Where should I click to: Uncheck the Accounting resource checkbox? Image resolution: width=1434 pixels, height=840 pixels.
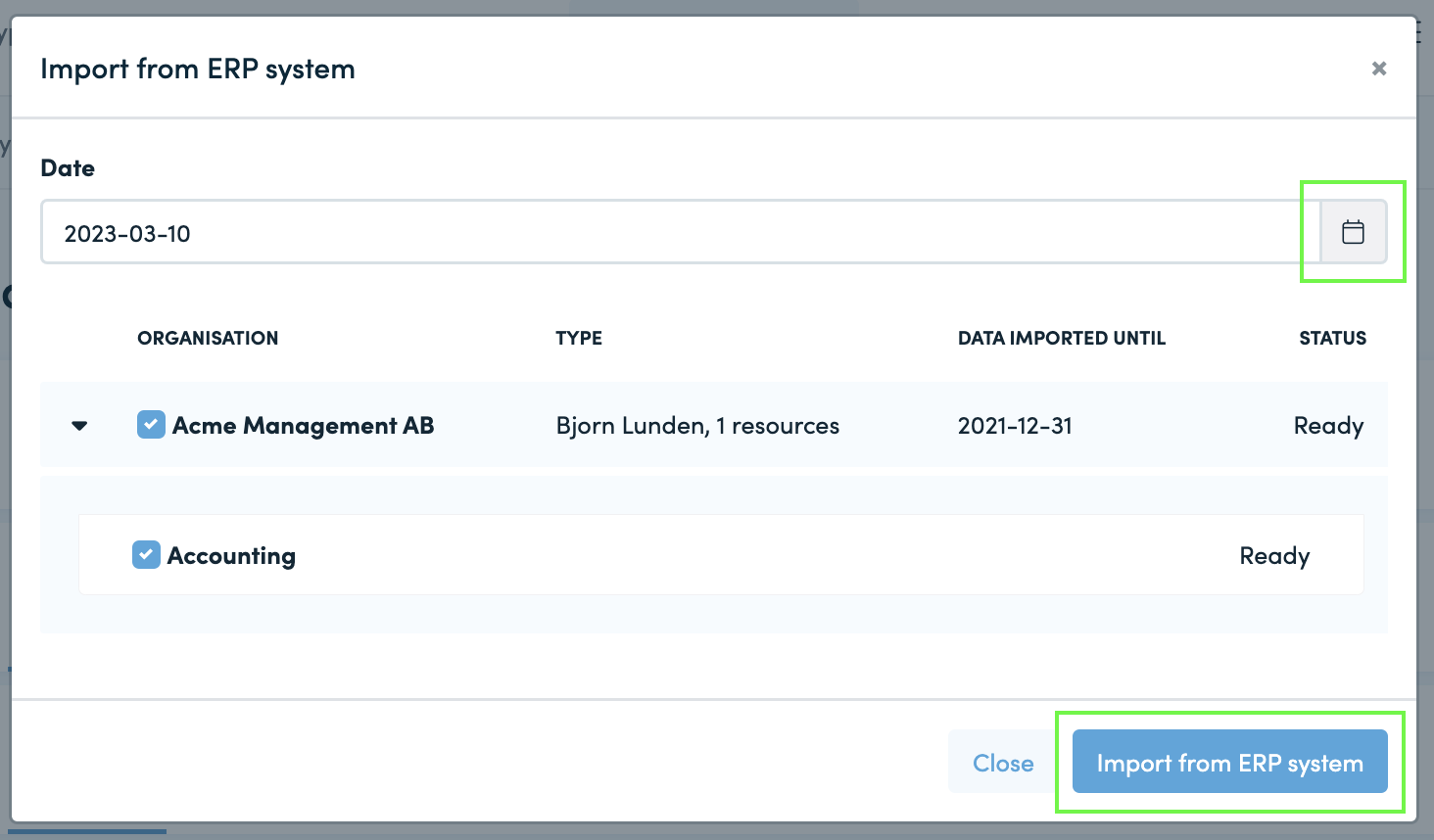click(x=146, y=555)
